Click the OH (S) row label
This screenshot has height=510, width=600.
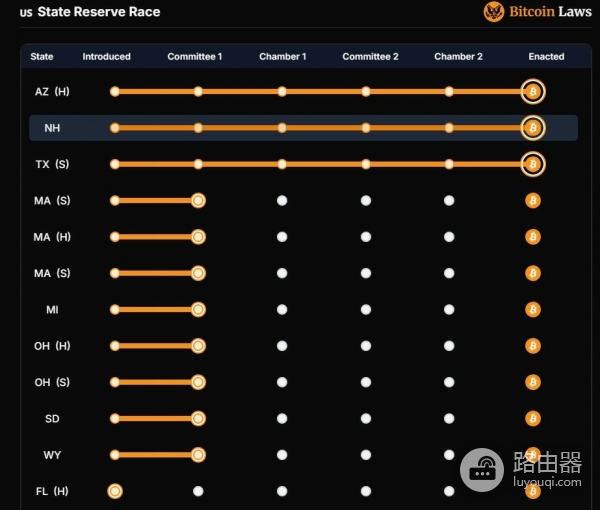[52, 383]
